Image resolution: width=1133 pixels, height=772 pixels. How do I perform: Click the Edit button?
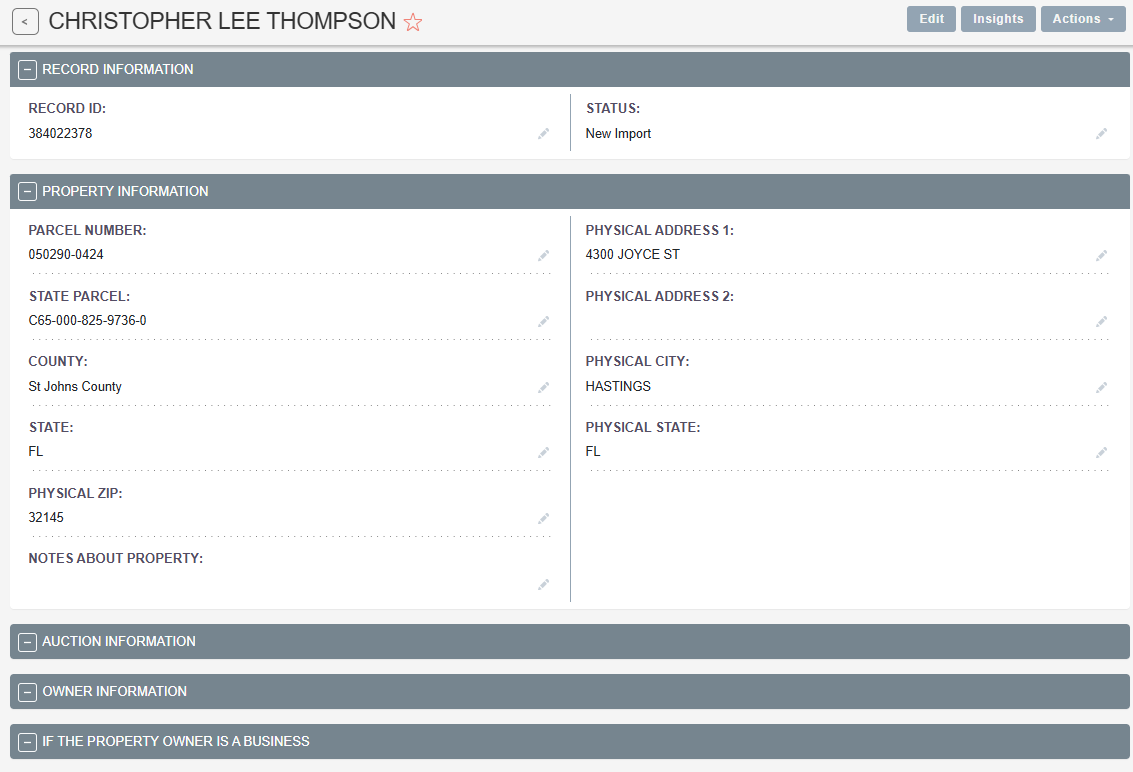tap(931, 19)
